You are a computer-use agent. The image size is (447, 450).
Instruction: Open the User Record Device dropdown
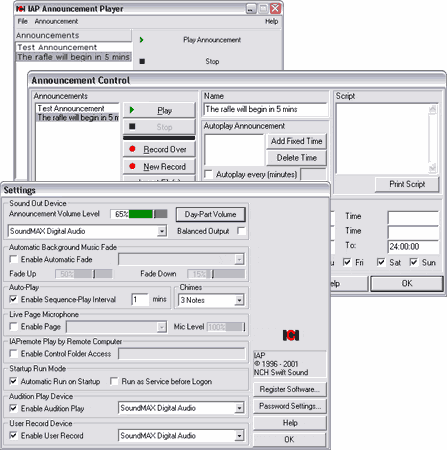point(239,436)
